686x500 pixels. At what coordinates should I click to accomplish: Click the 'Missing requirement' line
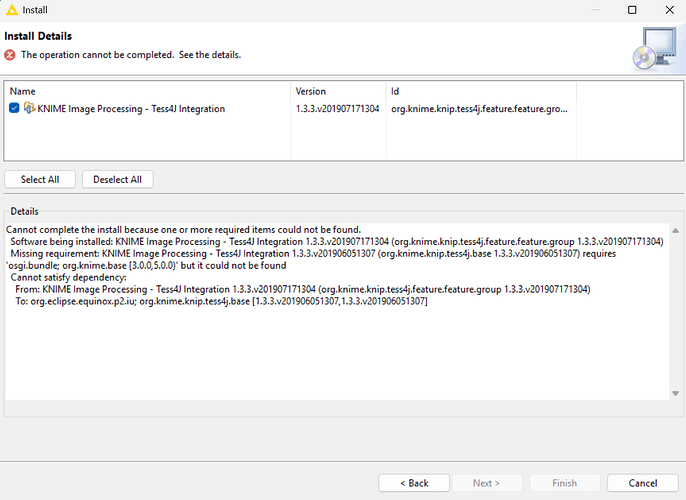[313, 253]
